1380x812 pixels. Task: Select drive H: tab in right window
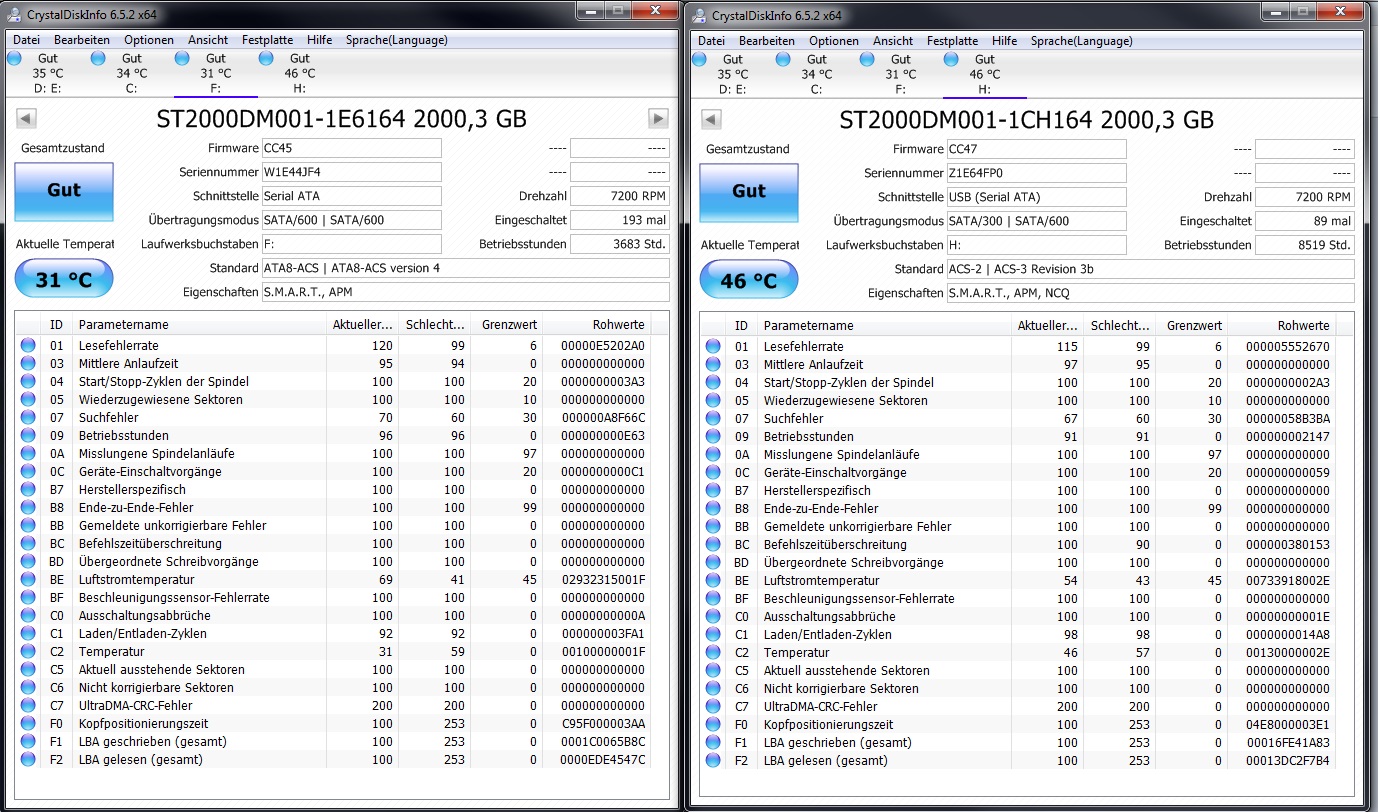[x=985, y=74]
